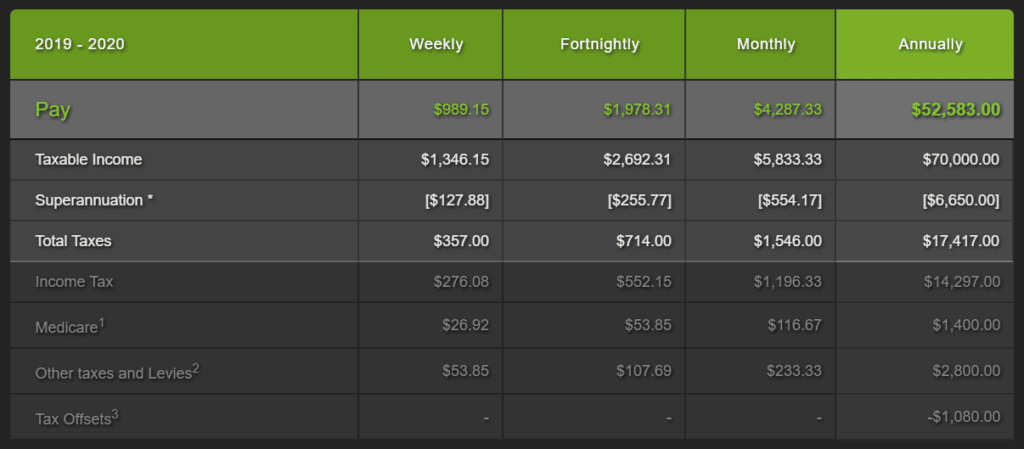Click the annual taxable income $70,000.00

(961, 159)
